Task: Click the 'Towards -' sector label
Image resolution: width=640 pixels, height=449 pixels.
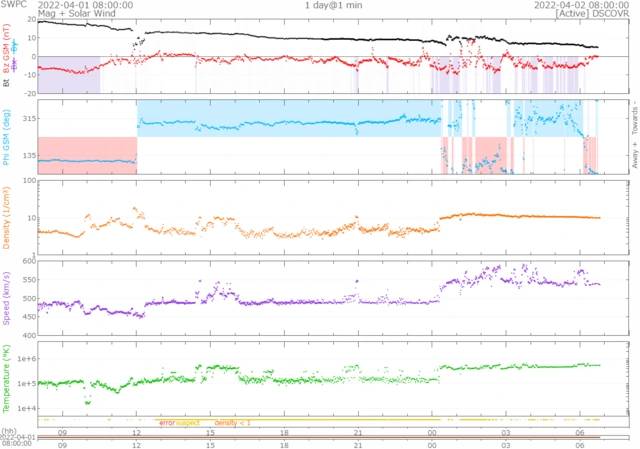Action: [635, 120]
